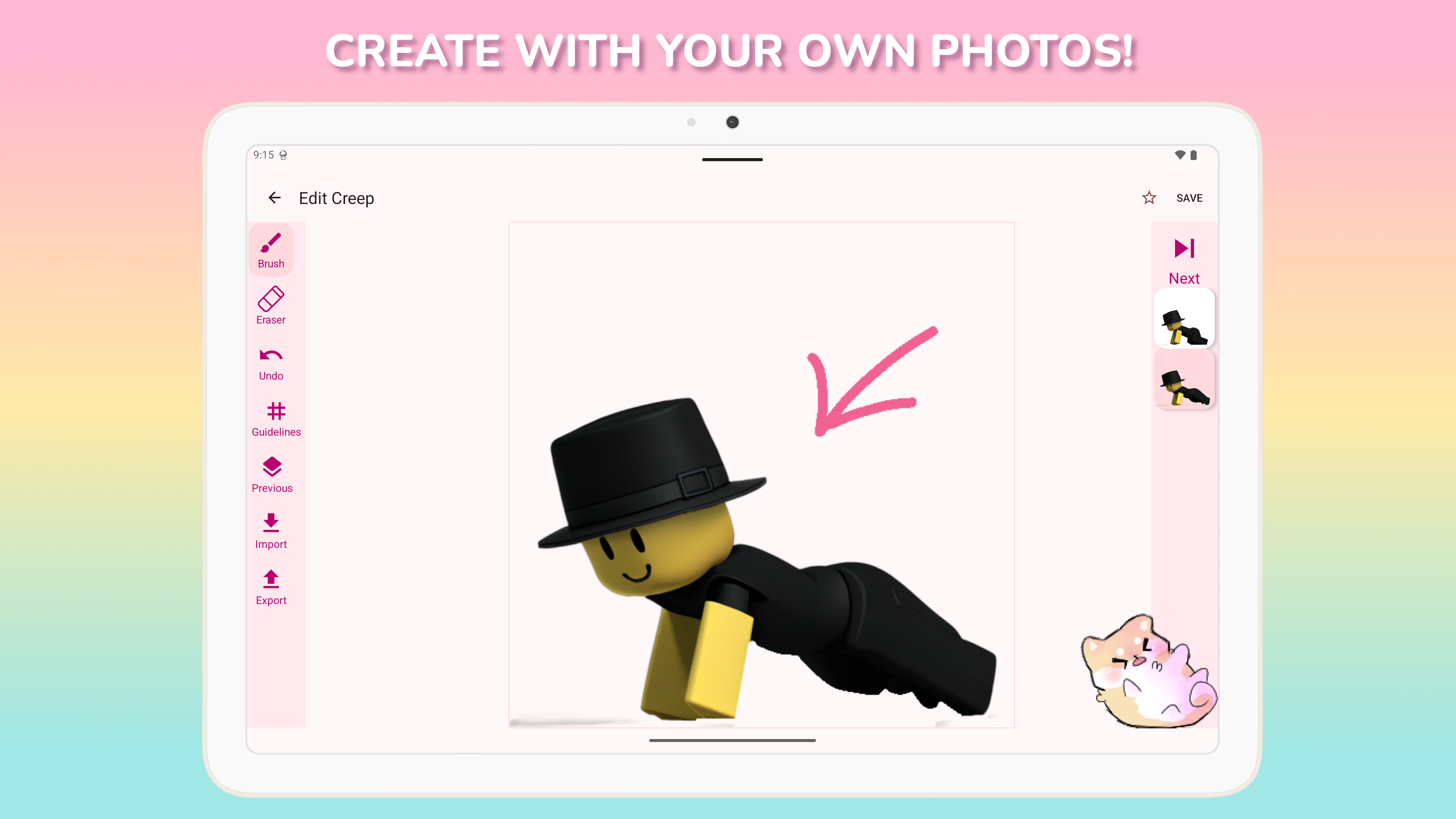
Task: Toggle the Guidelines grid
Action: coord(276,419)
